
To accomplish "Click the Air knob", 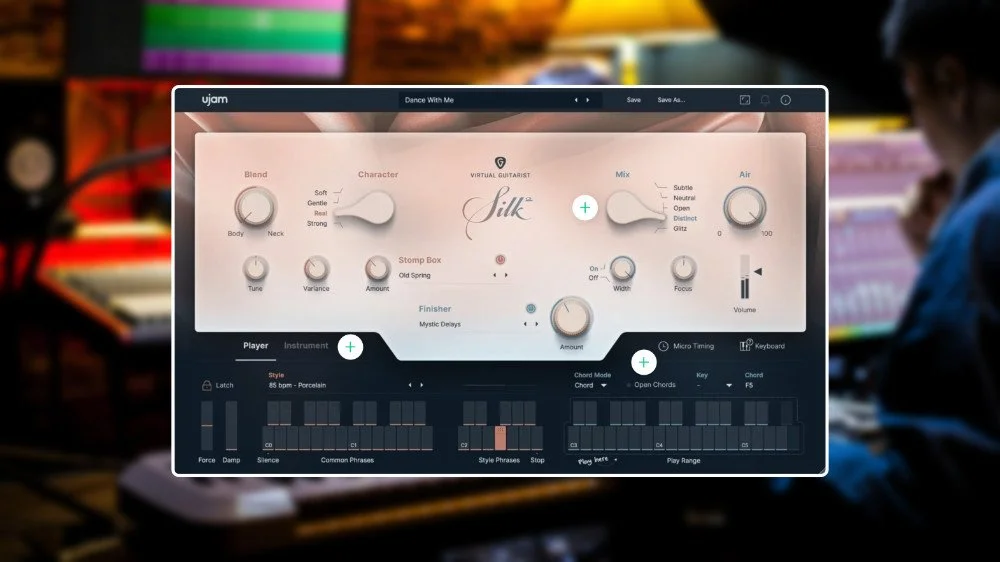I will [x=744, y=207].
